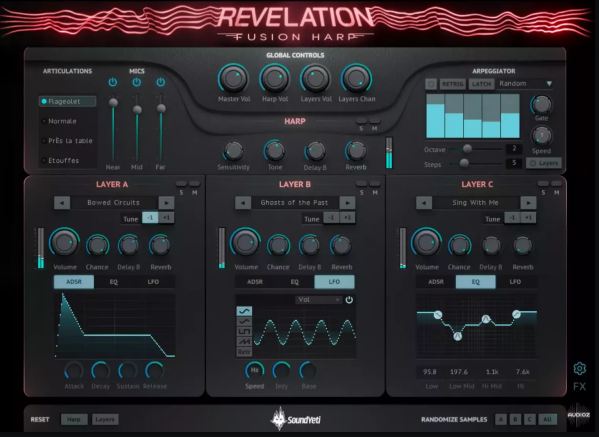Click the arpeggiator Octave slider handle
Screen dimensions: 599x437
coord(467,148)
